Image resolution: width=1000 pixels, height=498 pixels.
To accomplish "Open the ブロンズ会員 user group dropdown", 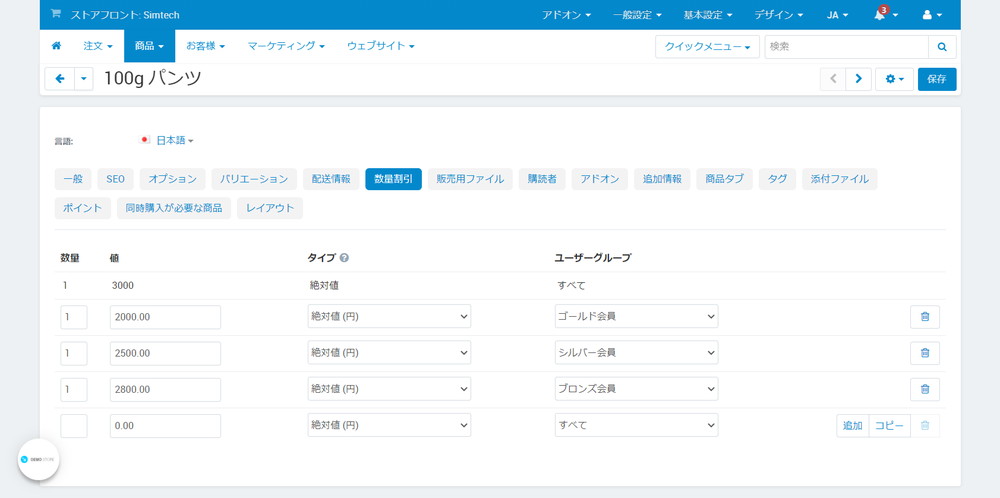I will [x=636, y=389].
